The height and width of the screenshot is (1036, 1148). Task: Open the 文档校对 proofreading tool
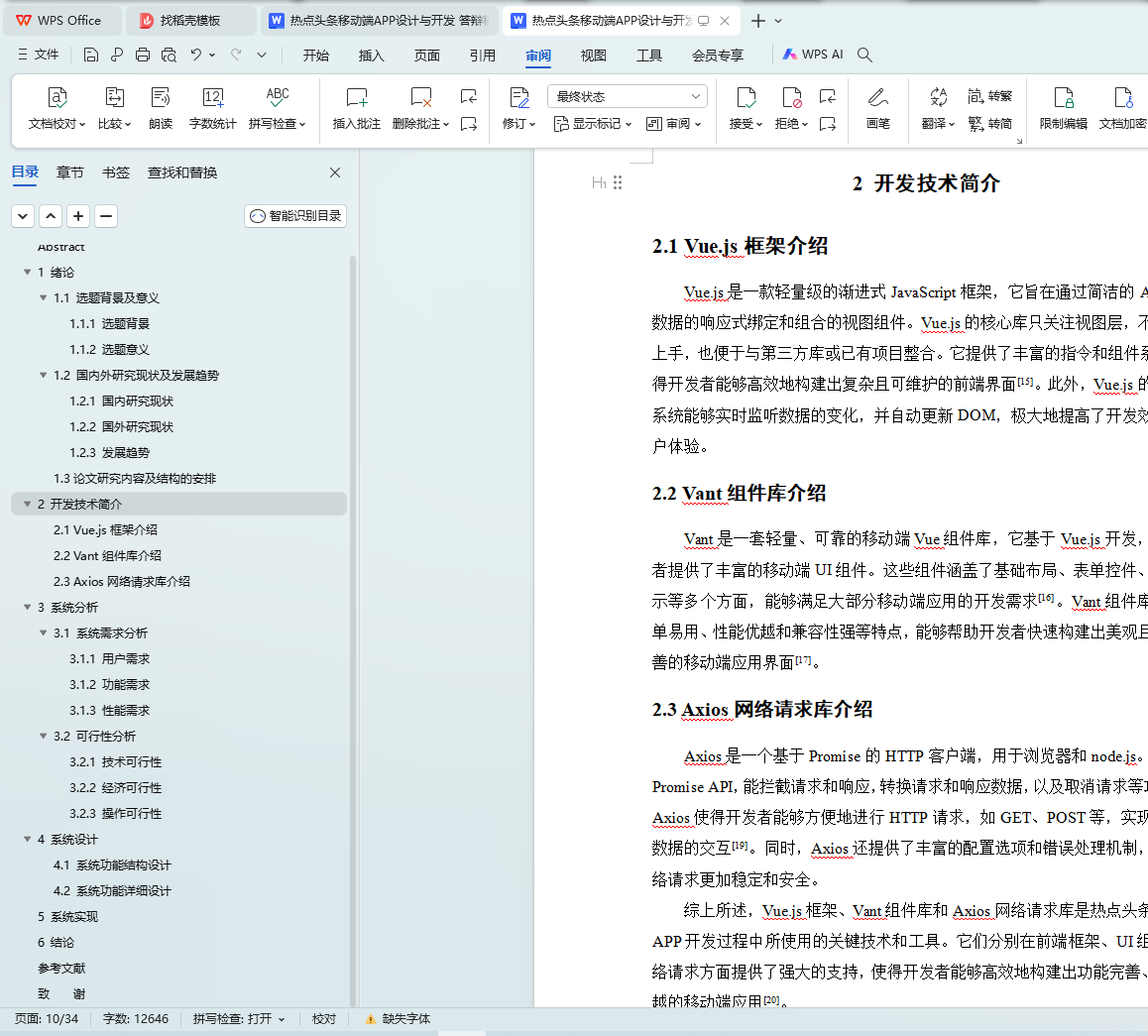tap(57, 108)
